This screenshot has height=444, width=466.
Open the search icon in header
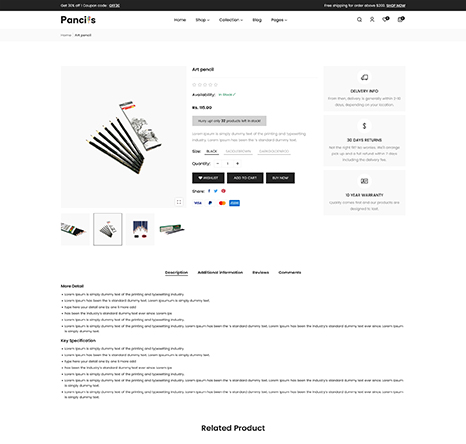[x=359, y=20]
